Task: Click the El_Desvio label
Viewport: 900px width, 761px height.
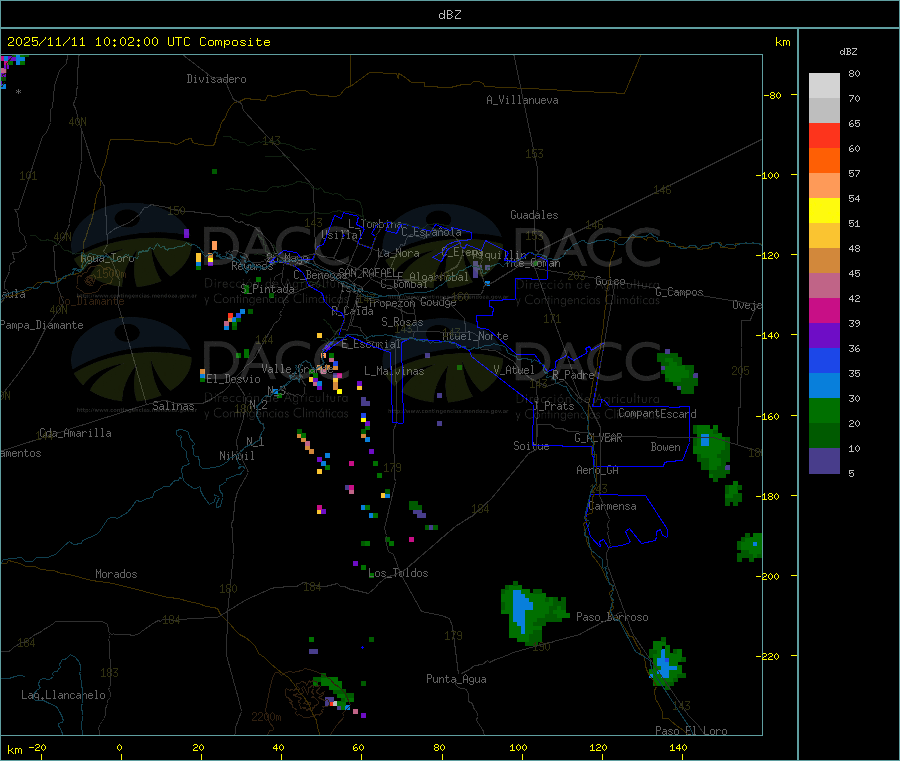Action: pyautogui.click(x=233, y=379)
